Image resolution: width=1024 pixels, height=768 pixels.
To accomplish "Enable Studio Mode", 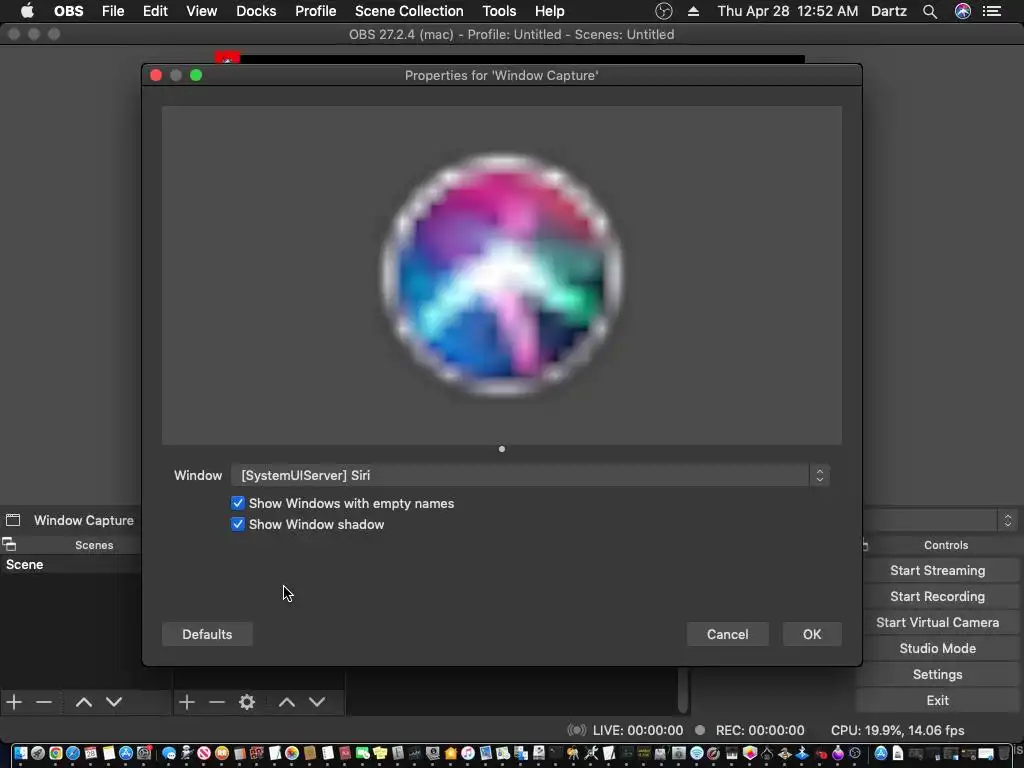I will click(x=937, y=648).
